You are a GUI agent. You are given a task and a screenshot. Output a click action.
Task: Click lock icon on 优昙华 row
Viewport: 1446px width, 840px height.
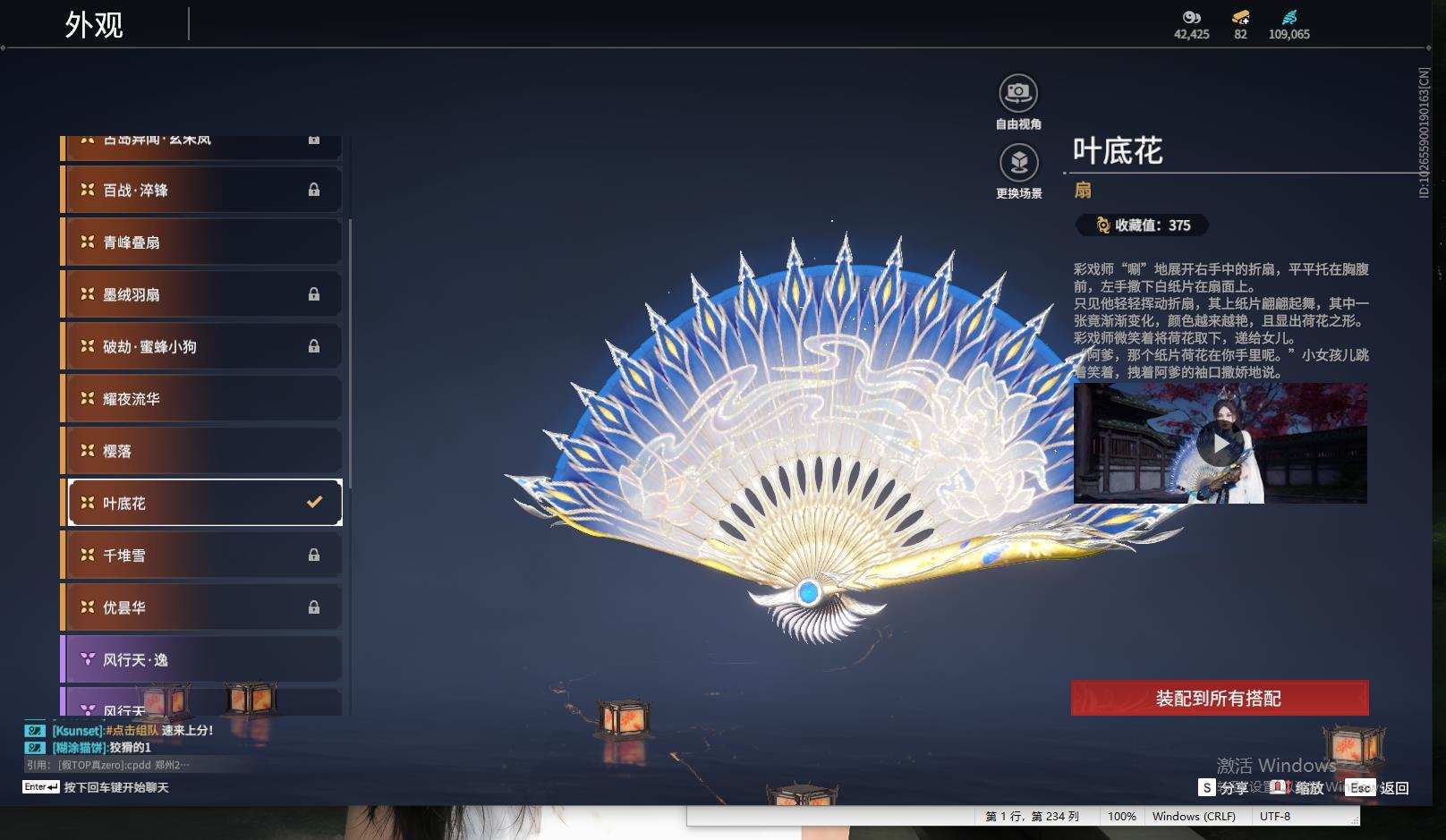314,607
